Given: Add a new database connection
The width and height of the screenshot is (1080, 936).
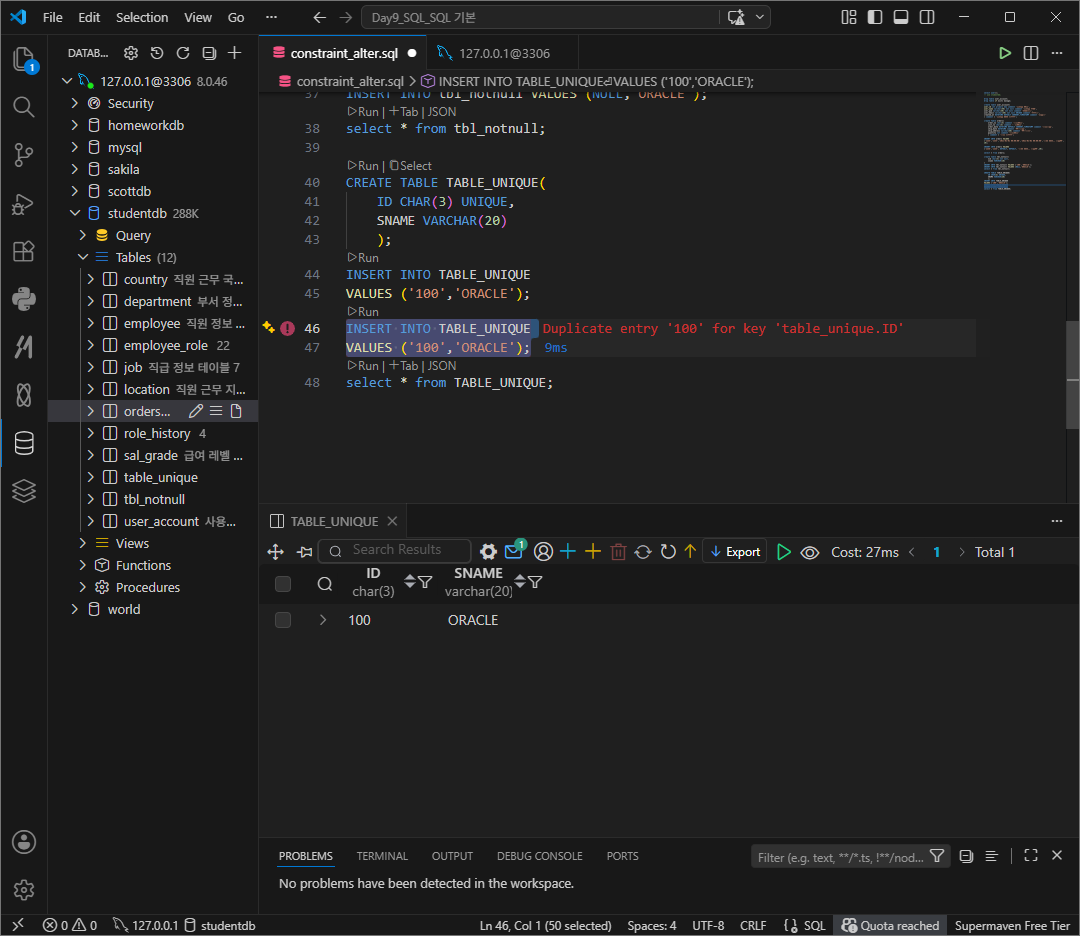Looking at the screenshot, I should pos(235,53).
